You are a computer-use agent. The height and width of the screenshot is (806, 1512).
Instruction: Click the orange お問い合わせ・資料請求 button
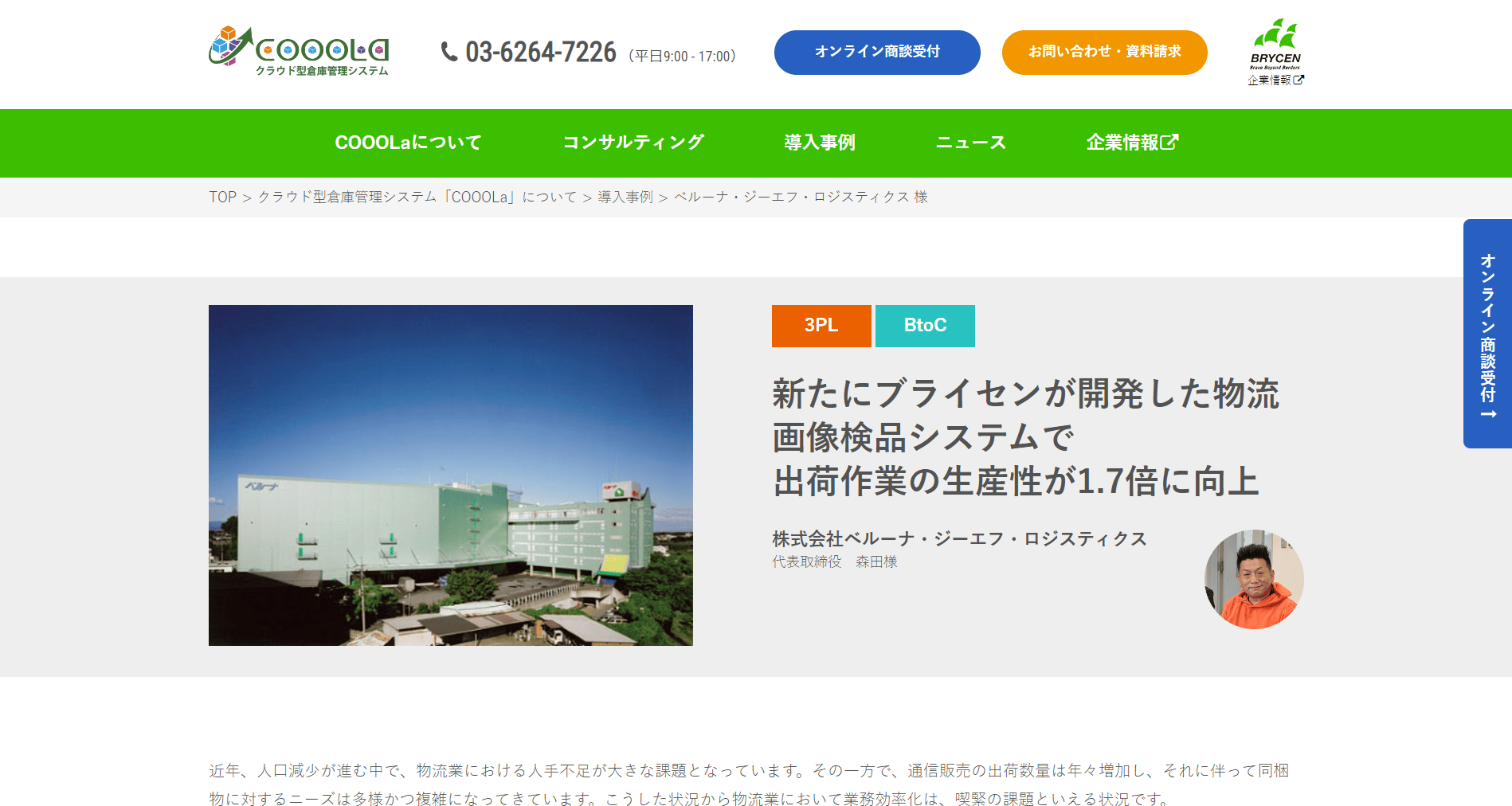[1104, 53]
